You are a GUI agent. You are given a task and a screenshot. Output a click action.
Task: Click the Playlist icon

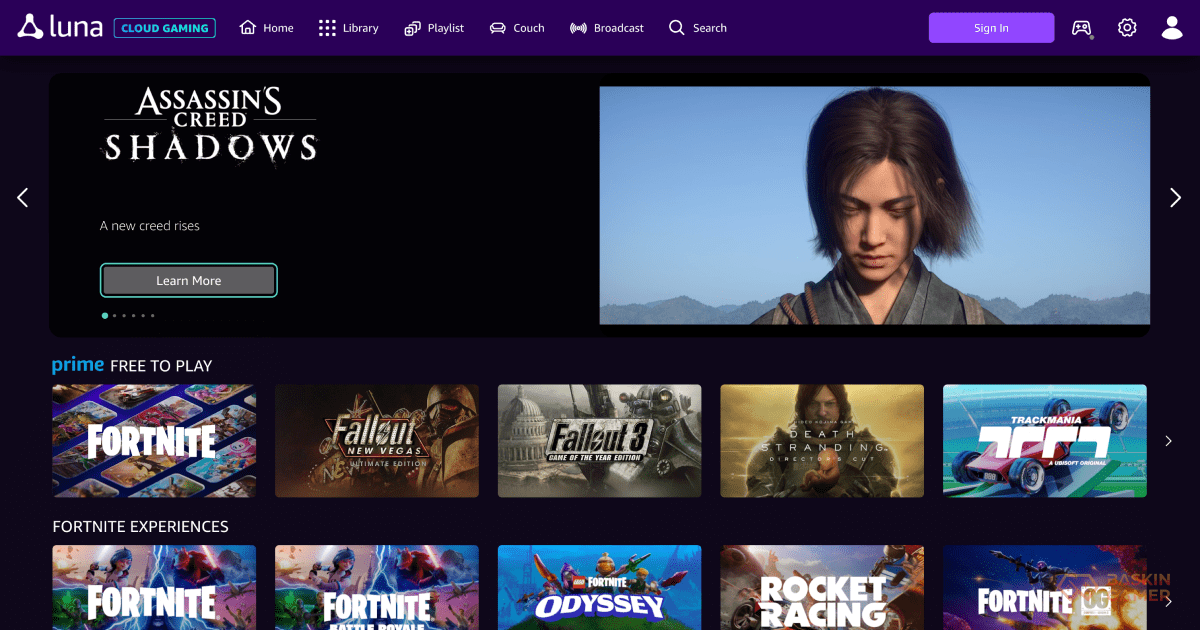[x=413, y=28]
